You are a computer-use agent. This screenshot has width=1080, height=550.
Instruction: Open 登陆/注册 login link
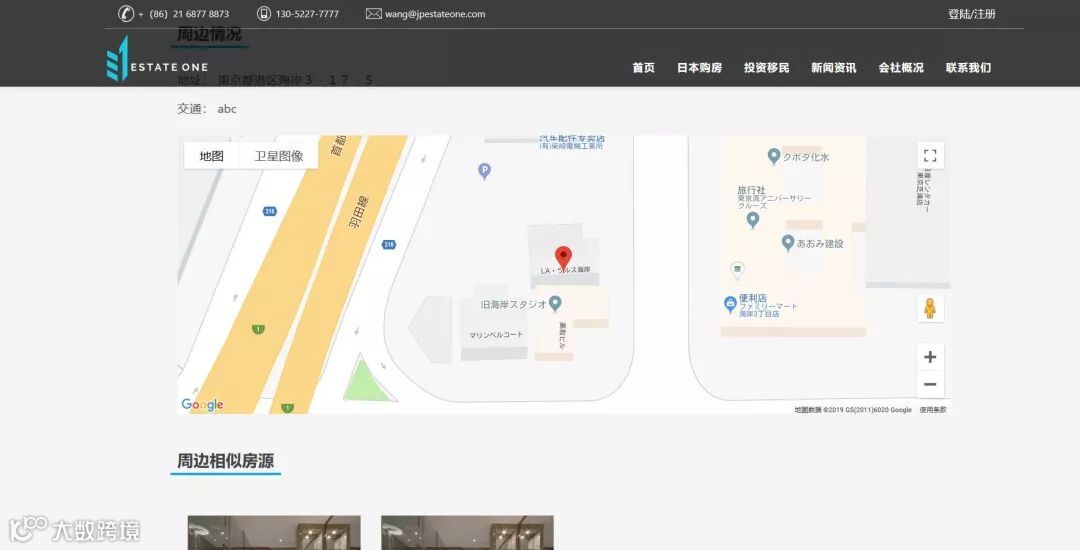pyautogui.click(x=971, y=14)
